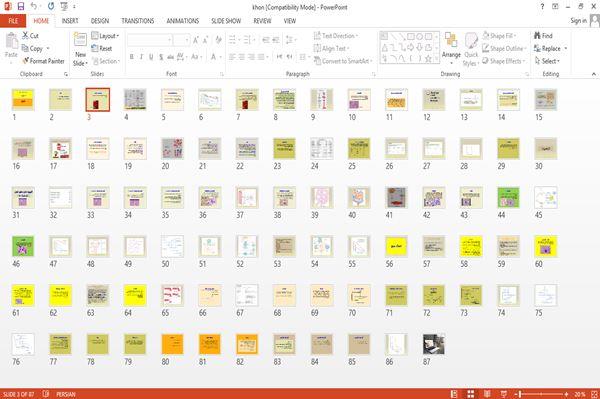
Task: Switch to Slide Sorter view icon
Action: (471, 394)
